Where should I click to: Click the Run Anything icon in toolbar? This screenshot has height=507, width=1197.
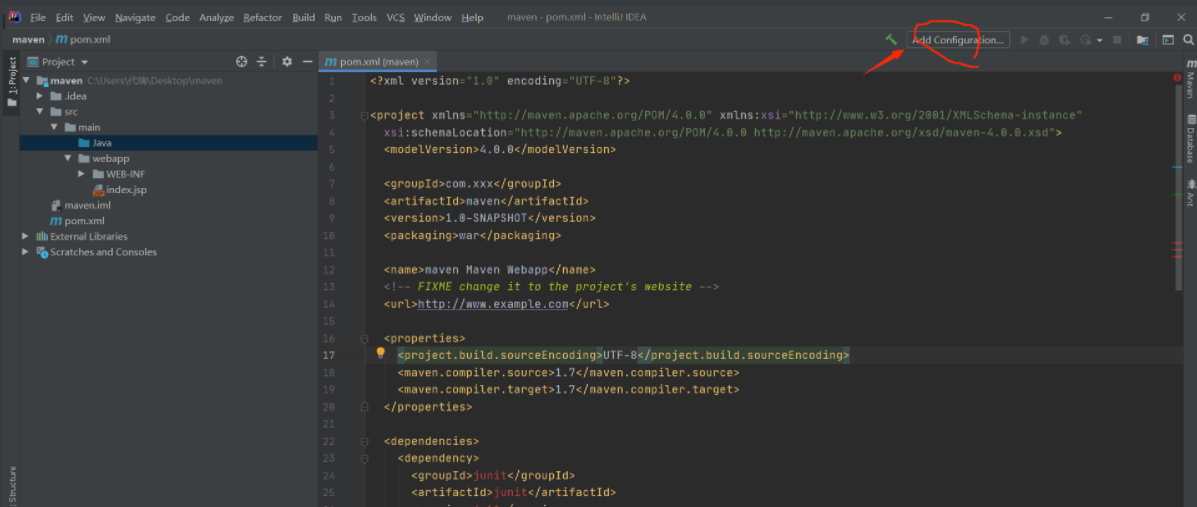coord(1168,40)
